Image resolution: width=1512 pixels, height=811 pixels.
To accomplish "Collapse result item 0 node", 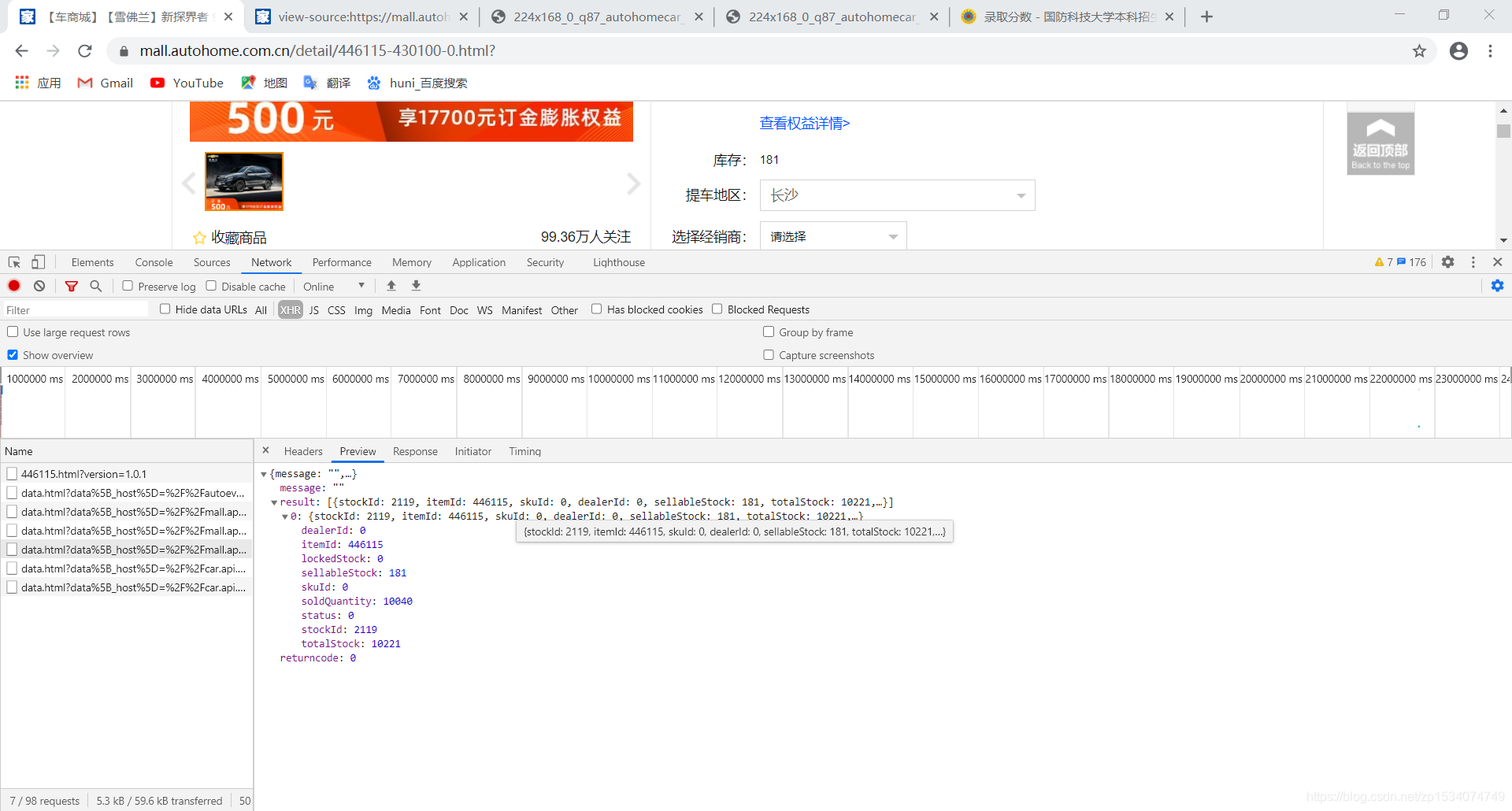I will click(x=285, y=517).
